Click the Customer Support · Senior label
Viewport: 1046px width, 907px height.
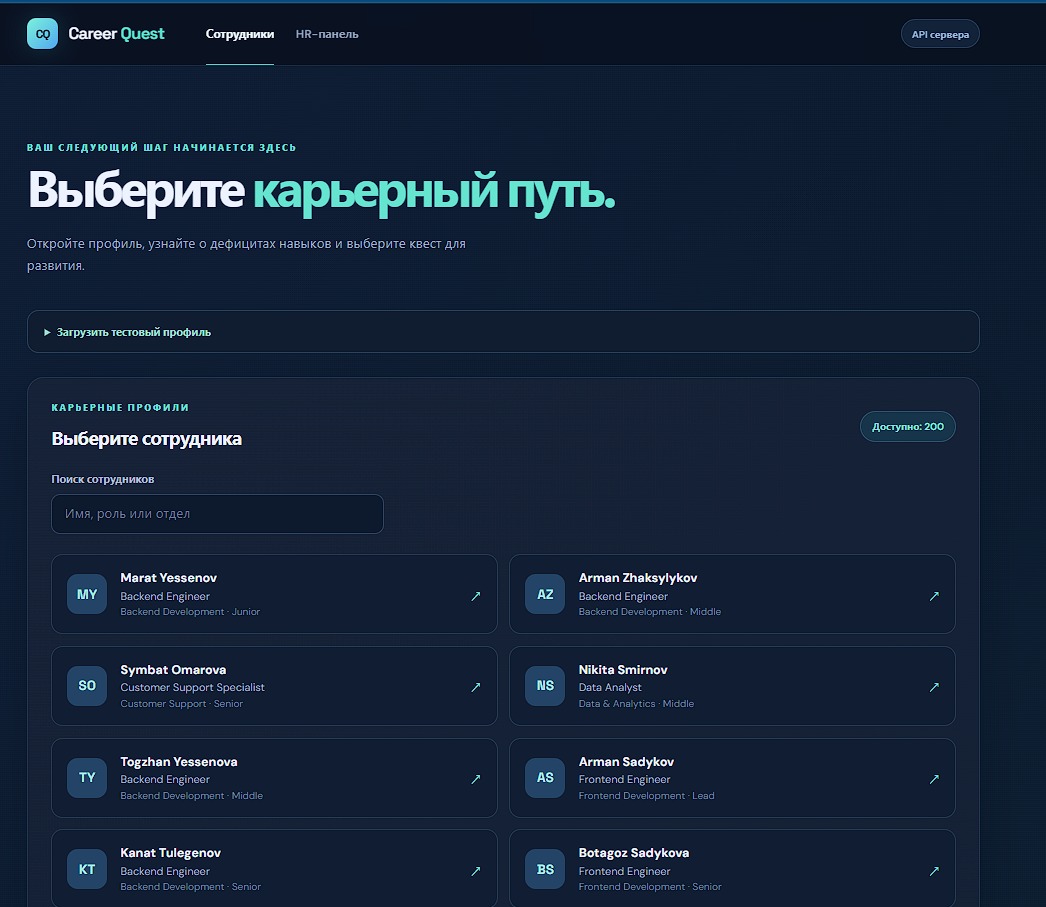[x=181, y=704]
